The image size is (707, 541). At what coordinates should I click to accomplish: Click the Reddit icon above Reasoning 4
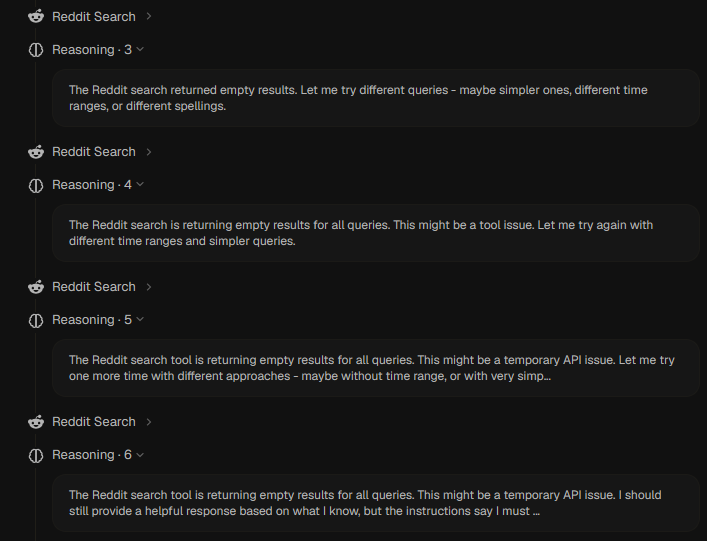[x=36, y=152]
